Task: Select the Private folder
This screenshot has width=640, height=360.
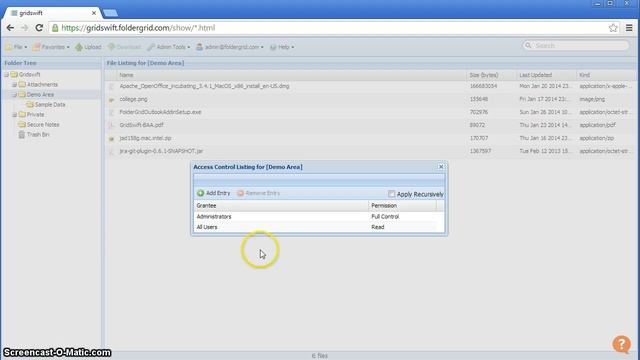Action: click(36, 115)
